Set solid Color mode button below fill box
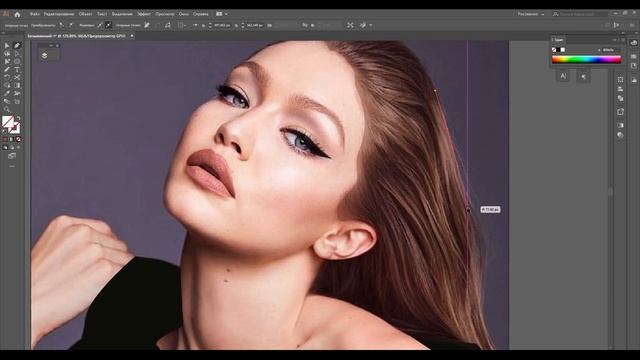The height and width of the screenshot is (360, 640). point(5,139)
